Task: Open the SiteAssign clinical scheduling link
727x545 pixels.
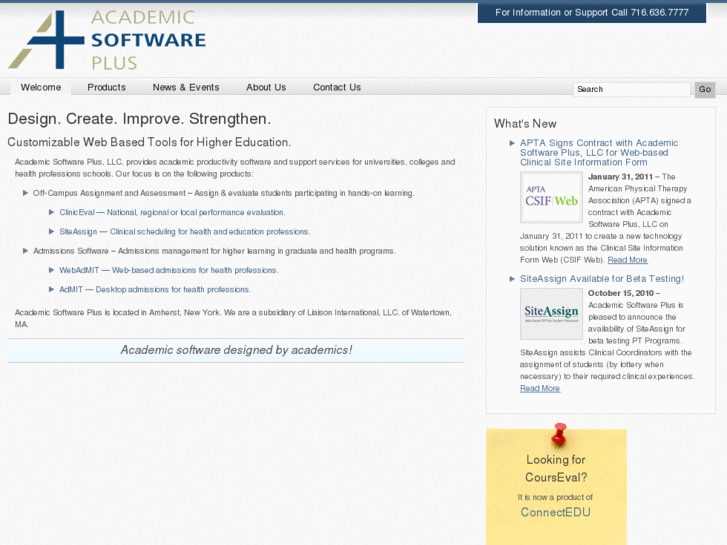Action: [185, 231]
